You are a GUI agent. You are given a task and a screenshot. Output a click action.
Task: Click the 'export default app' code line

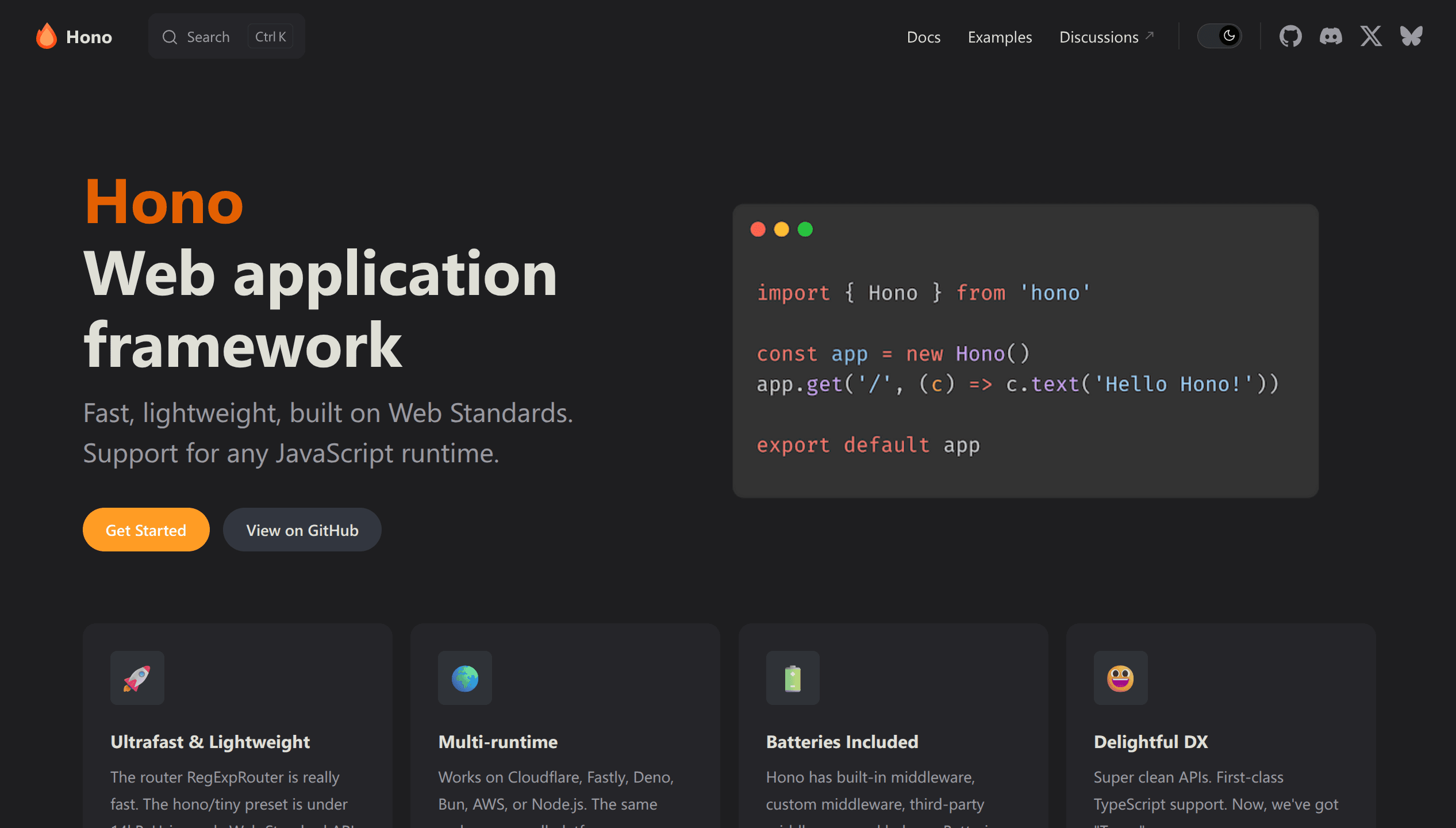pyautogui.click(x=868, y=445)
